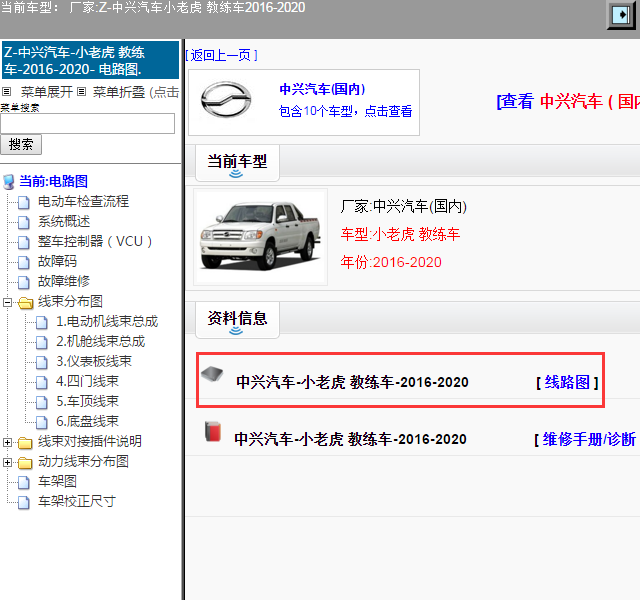Open 1.电动机线束总成 tree entry
The height and width of the screenshot is (600, 640).
coord(107,322)
